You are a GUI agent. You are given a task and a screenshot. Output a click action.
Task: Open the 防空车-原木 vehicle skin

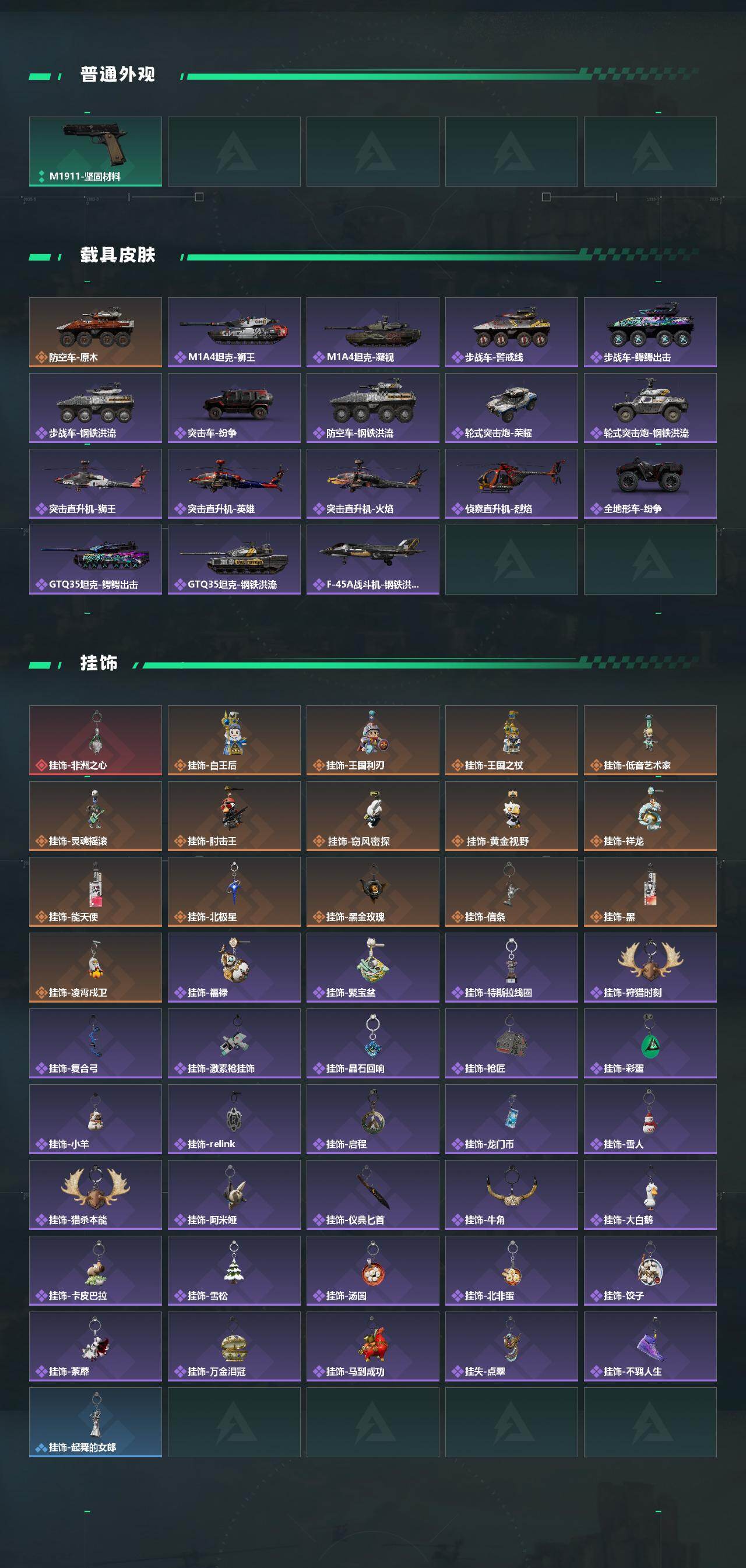pos(96,332)
